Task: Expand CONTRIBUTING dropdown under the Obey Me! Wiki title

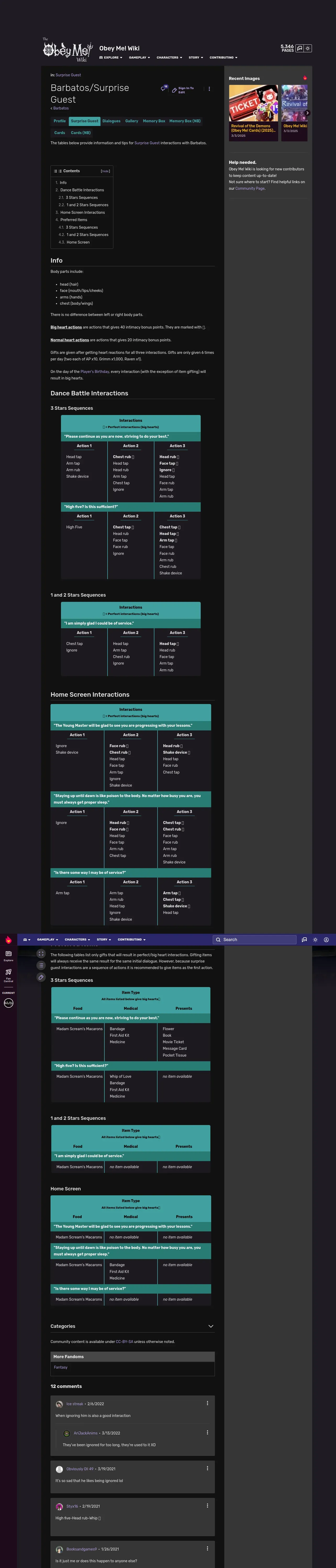Action: [x=223, y=58]
